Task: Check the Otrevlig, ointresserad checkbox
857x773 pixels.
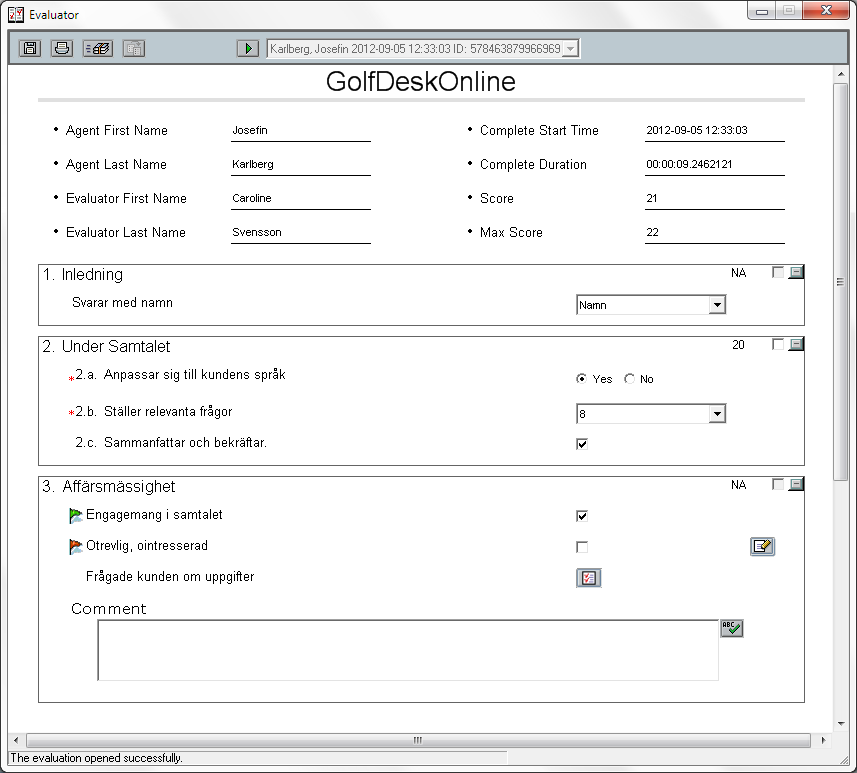Action: pyautogui.click(x=582, y=547)
